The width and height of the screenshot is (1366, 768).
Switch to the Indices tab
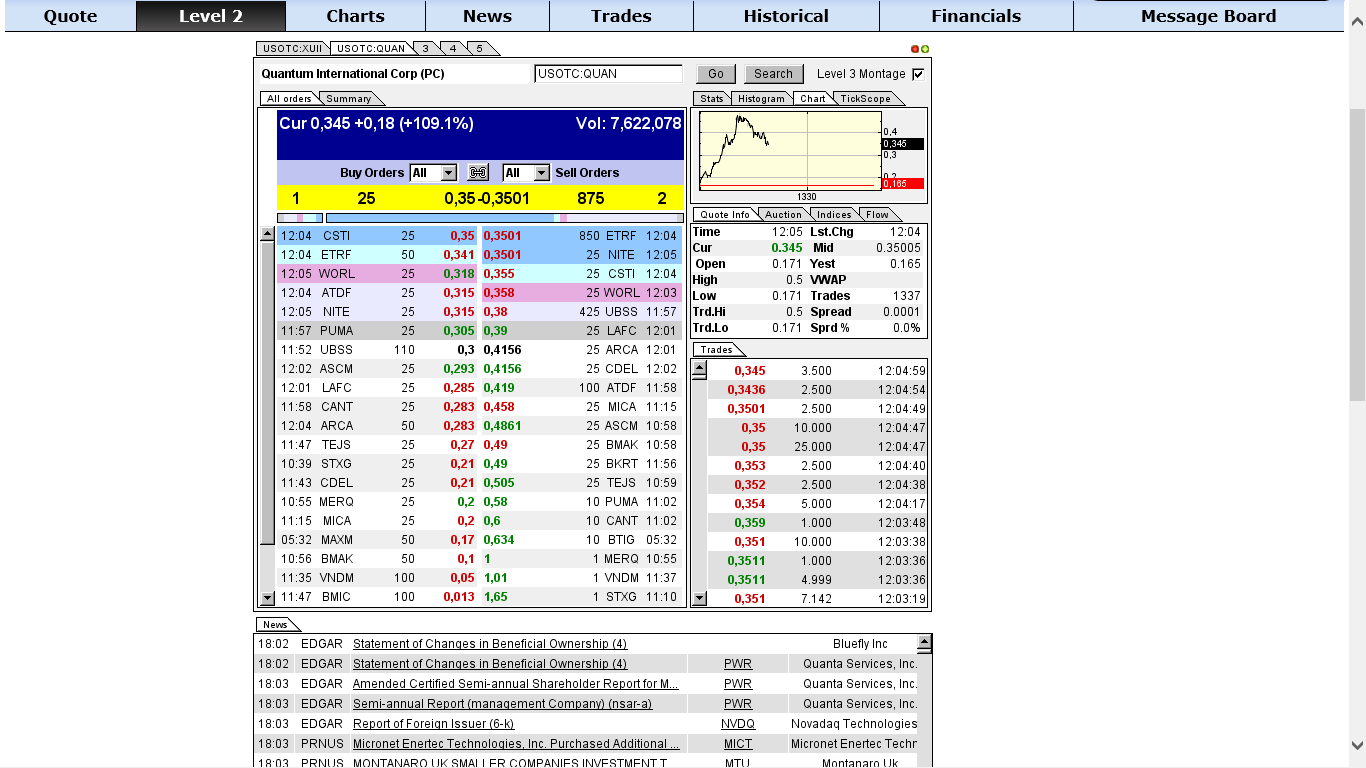[834, 214]
